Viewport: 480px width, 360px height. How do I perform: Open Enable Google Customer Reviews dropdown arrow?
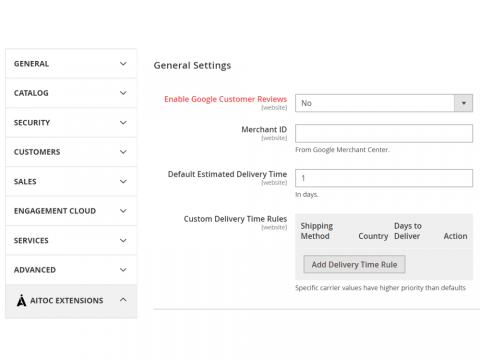(464, 103)
